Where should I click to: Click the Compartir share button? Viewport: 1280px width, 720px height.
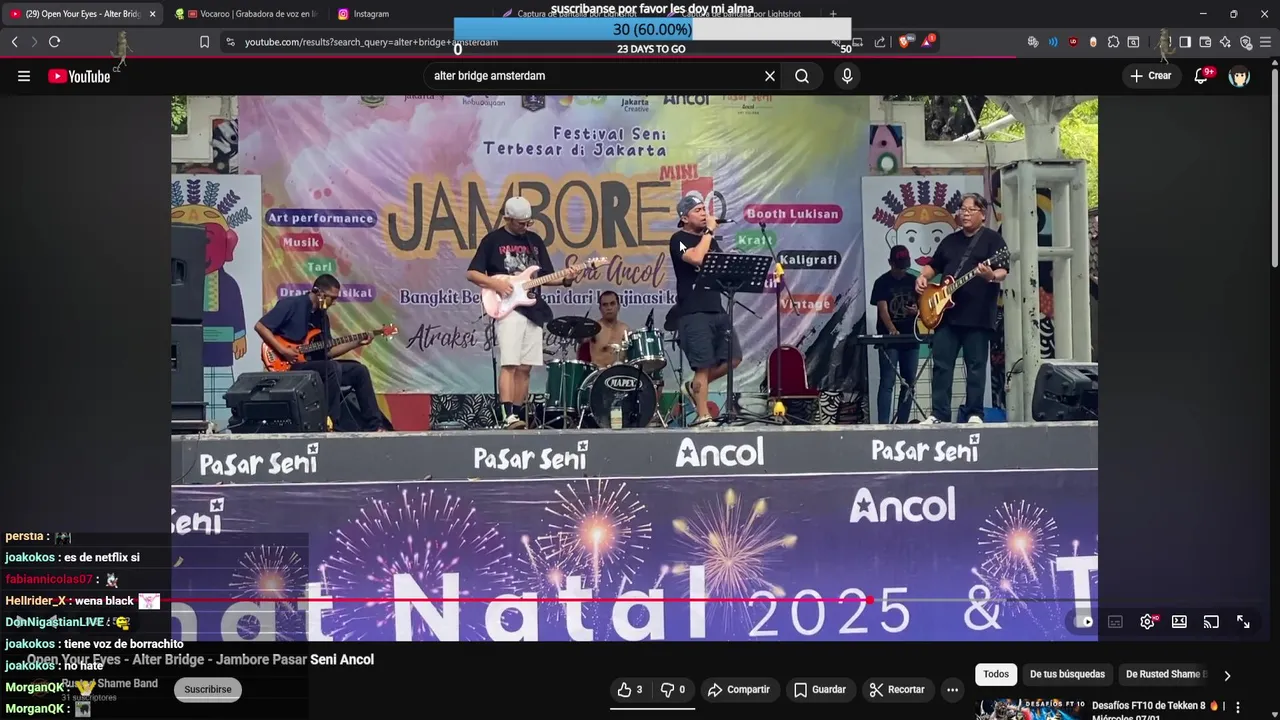point(738,690)
